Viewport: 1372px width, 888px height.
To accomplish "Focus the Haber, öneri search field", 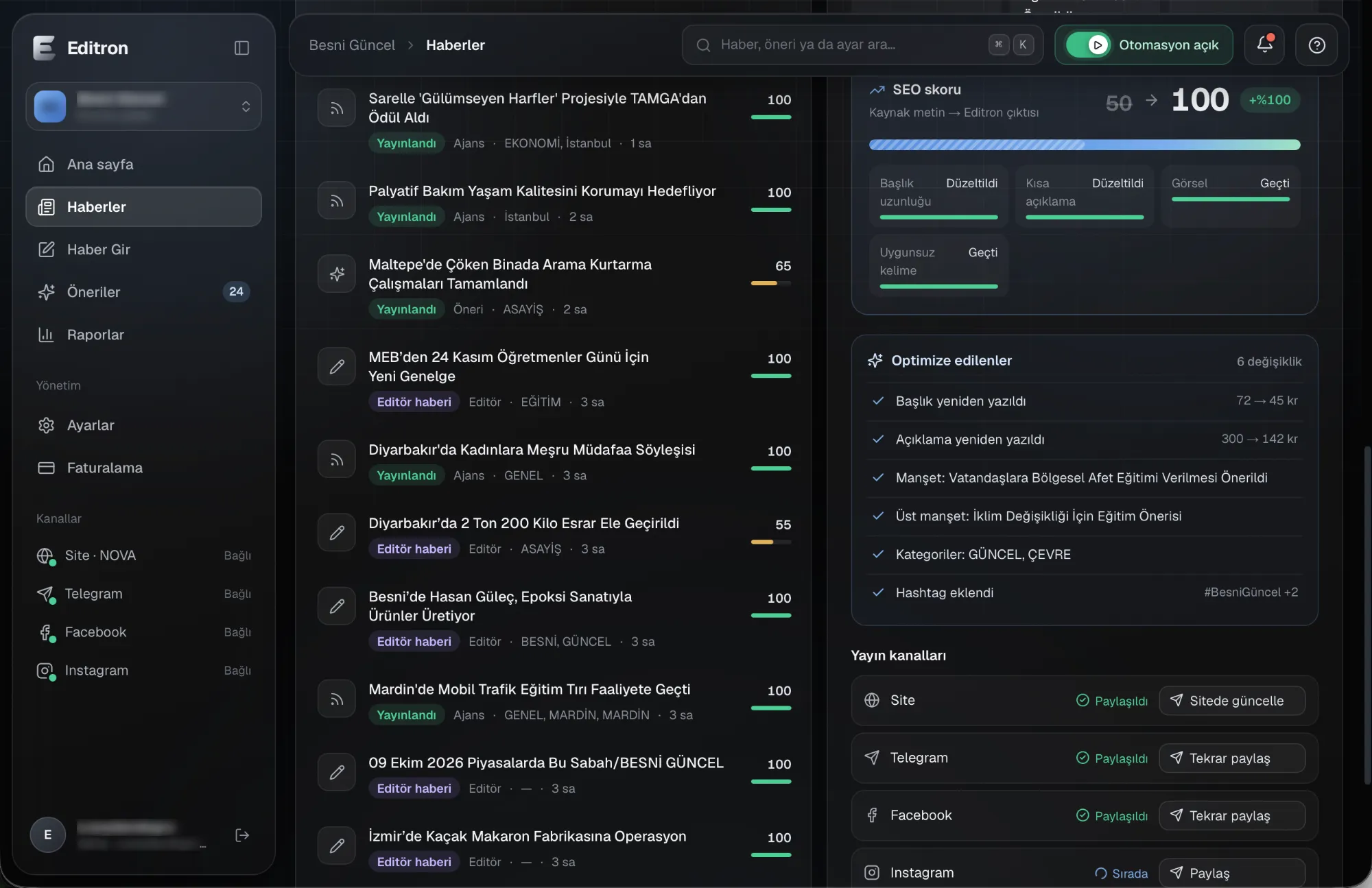I will 862,45.
